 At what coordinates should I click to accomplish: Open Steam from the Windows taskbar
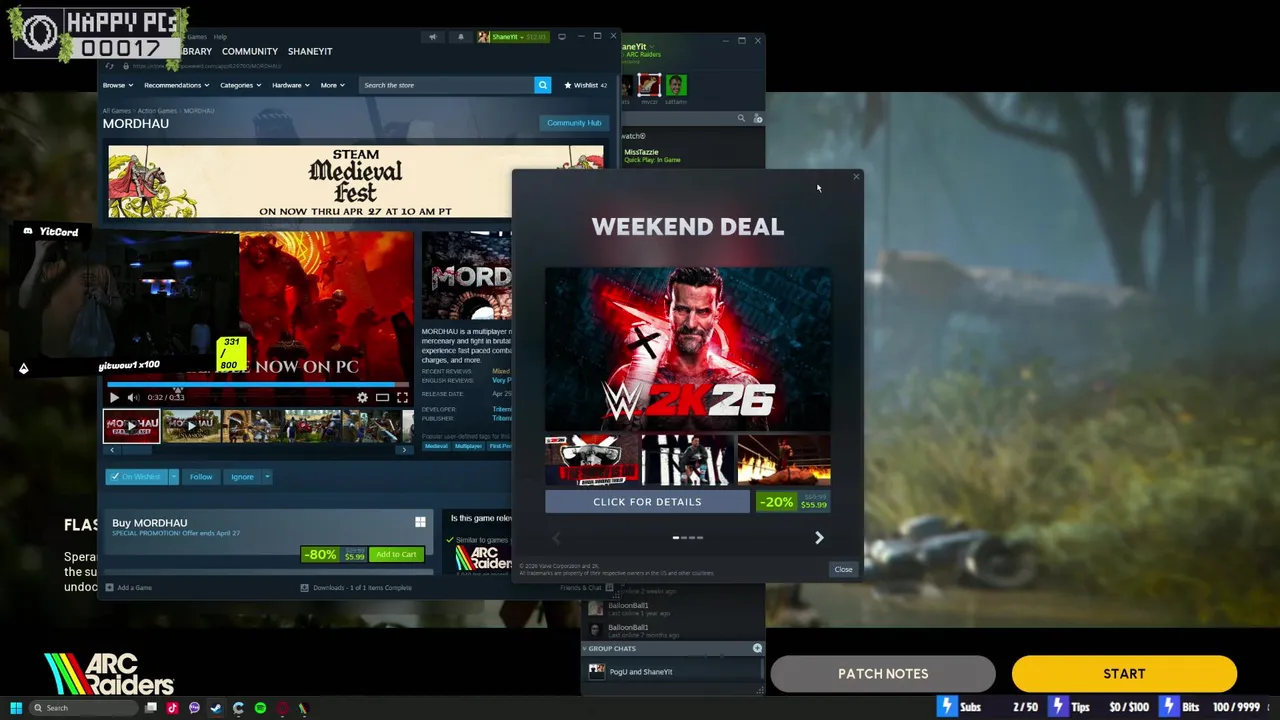click(216, 708)
